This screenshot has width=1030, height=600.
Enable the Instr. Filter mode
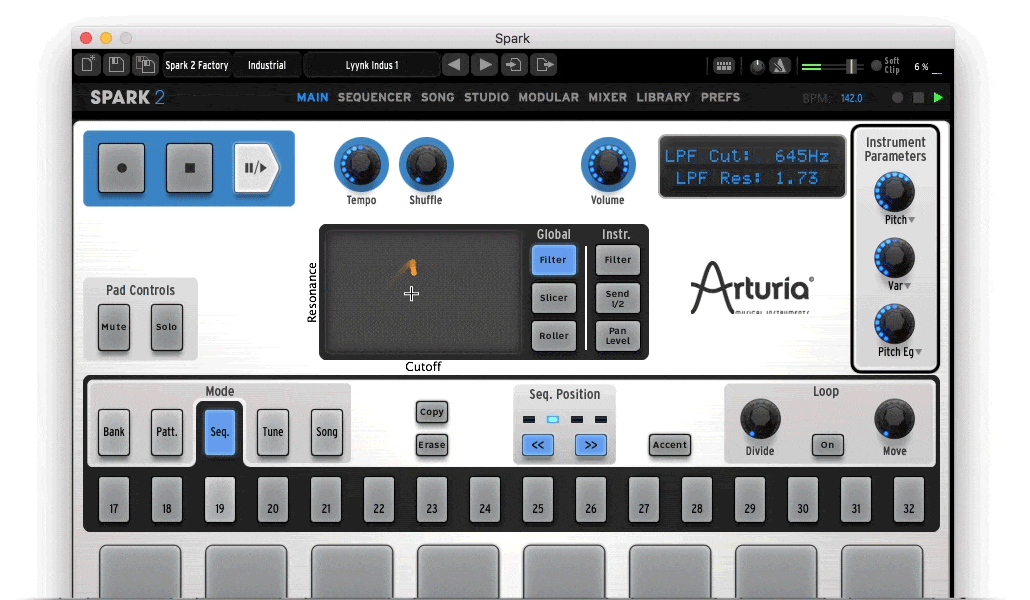coord(617,260)
